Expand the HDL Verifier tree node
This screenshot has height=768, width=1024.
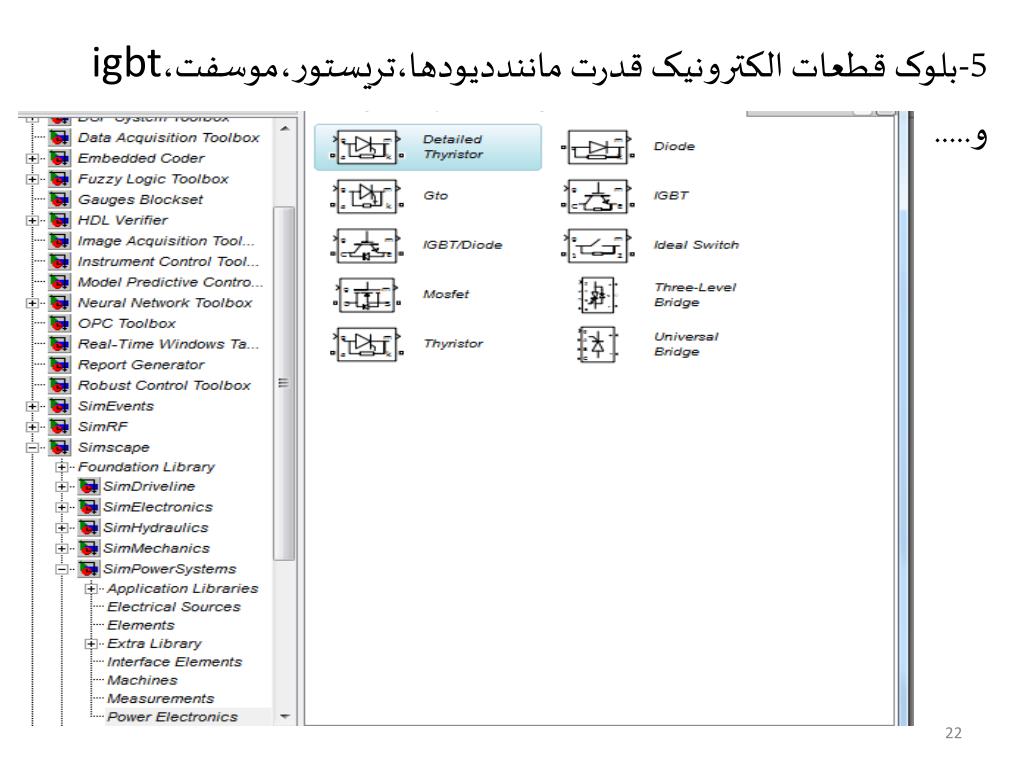point(32,221)
